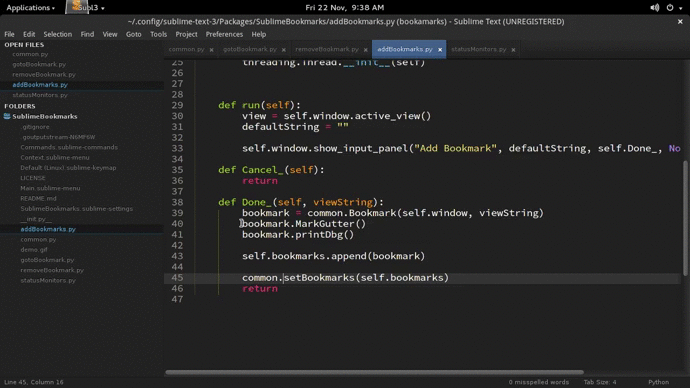This screenshot has width=690, height=388.
Task: Open the Applications menu dropdown
Action: 30,7
